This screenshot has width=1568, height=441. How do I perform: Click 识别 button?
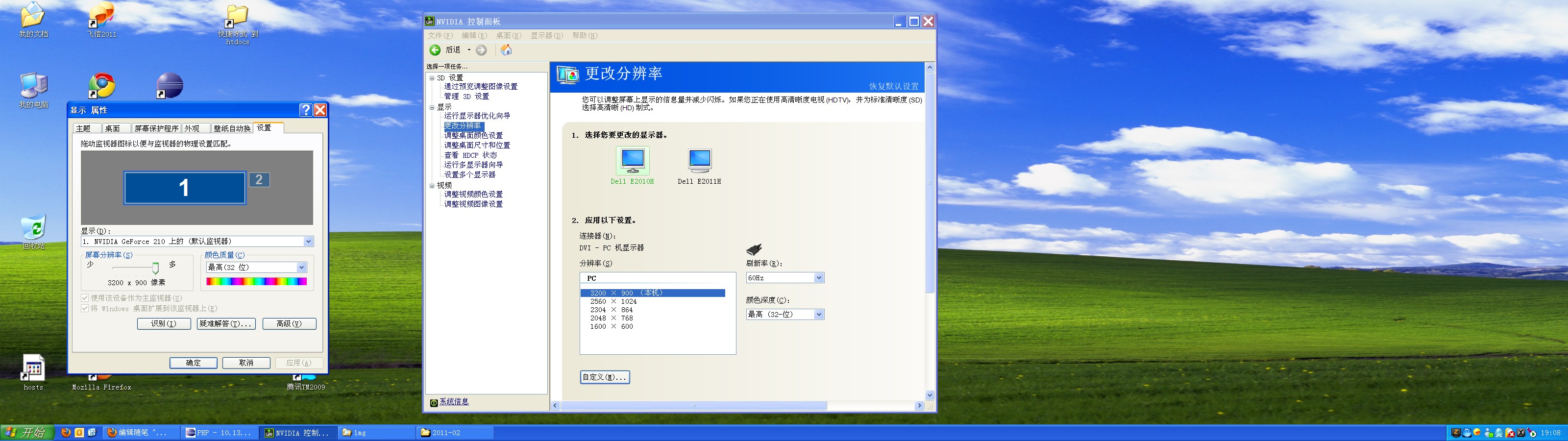coord(164,323)
